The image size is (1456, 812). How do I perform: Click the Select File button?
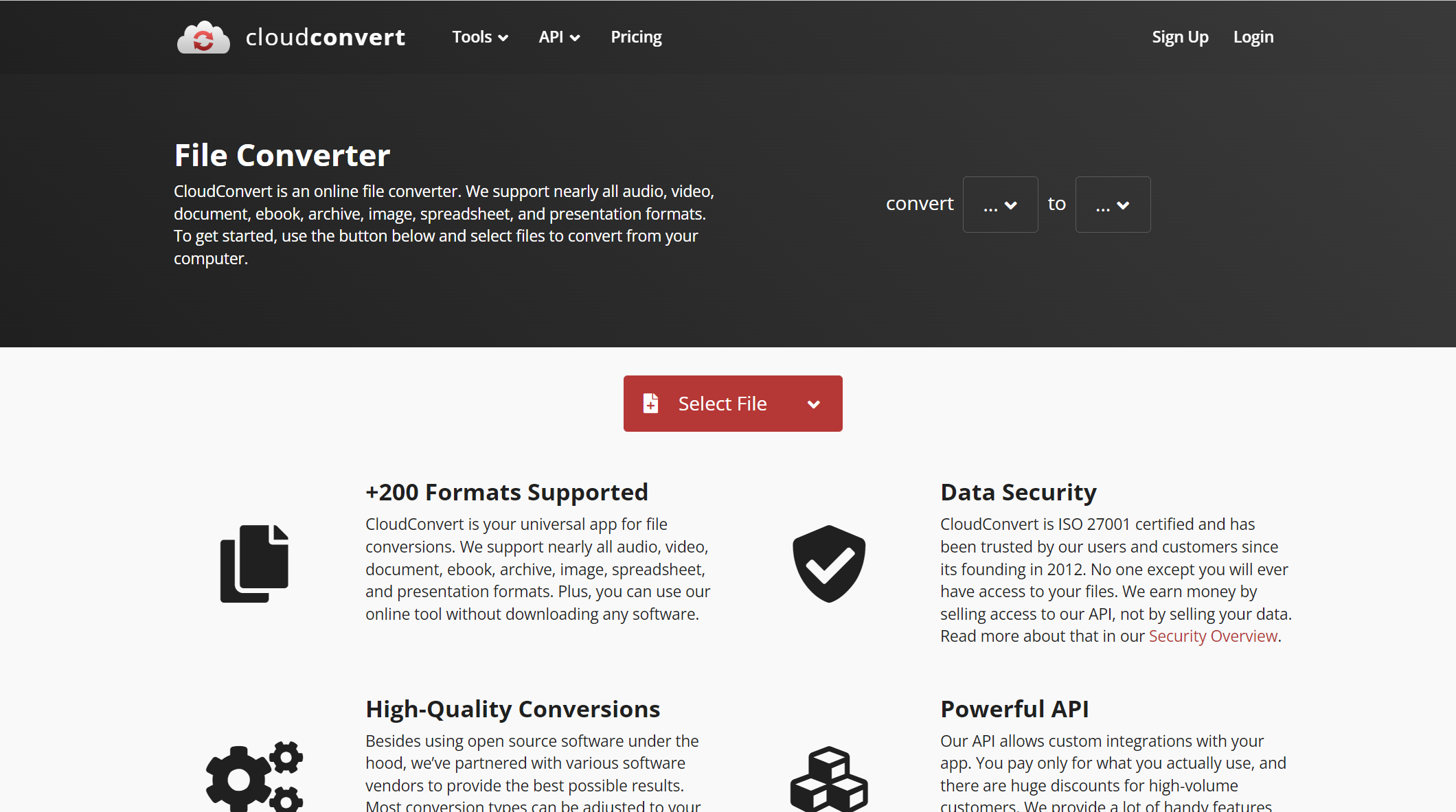pos(733,404)
